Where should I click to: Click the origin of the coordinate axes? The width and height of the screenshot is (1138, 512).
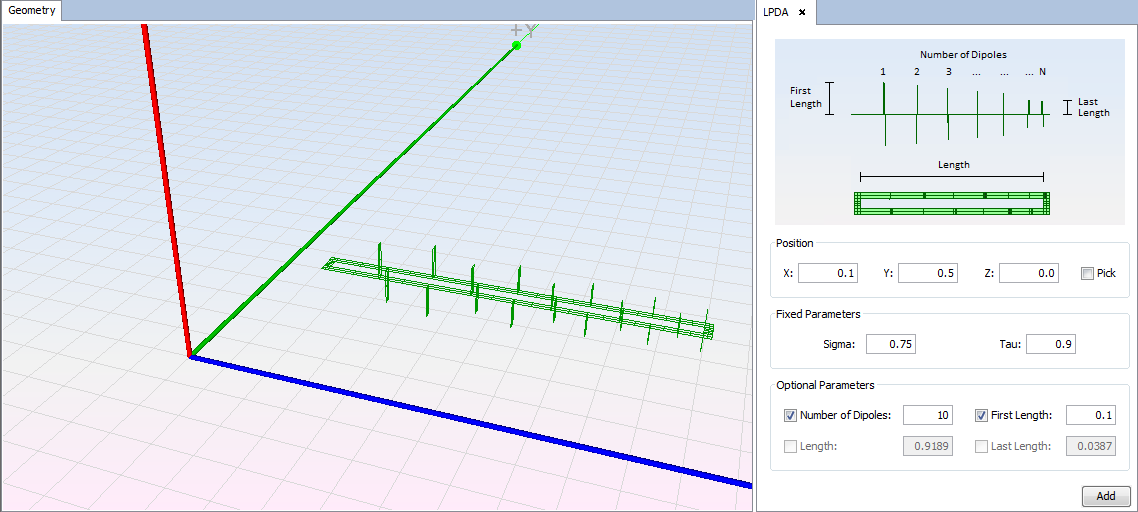pyautogui.click(x=190, y=356)
